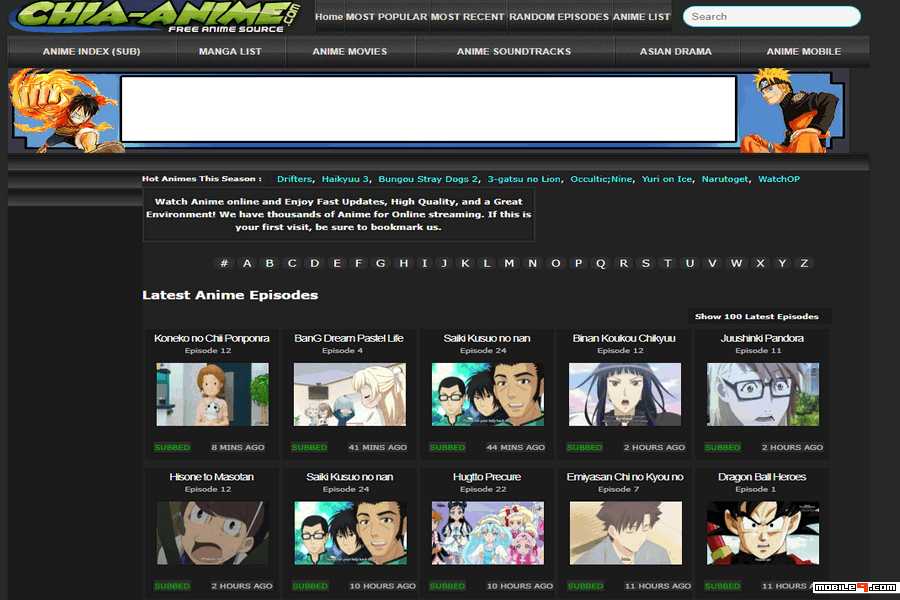The width and height of the screenshot is (900, 600).
Task: Open the ANIME SOUNDTRACKS tab
Action: (x=514, y=51)
